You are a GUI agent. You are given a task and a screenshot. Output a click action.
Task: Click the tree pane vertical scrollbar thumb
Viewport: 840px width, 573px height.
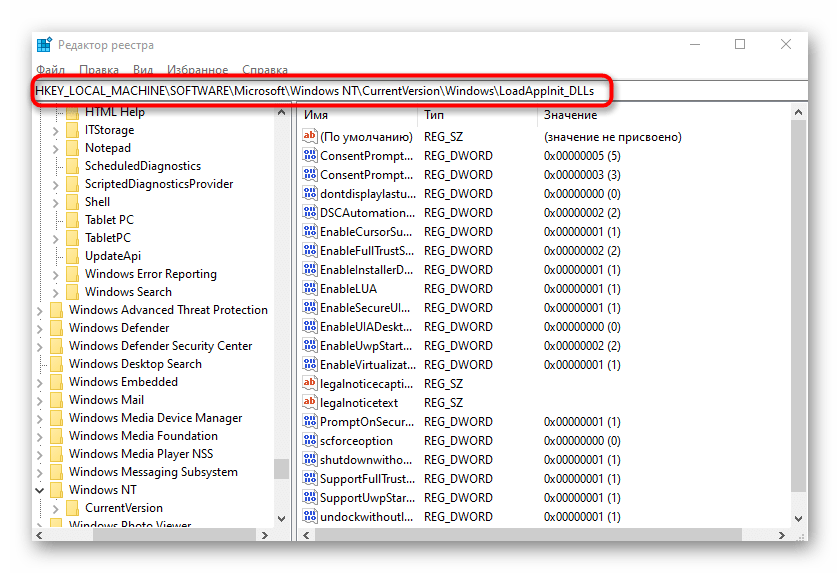[281, 469]
